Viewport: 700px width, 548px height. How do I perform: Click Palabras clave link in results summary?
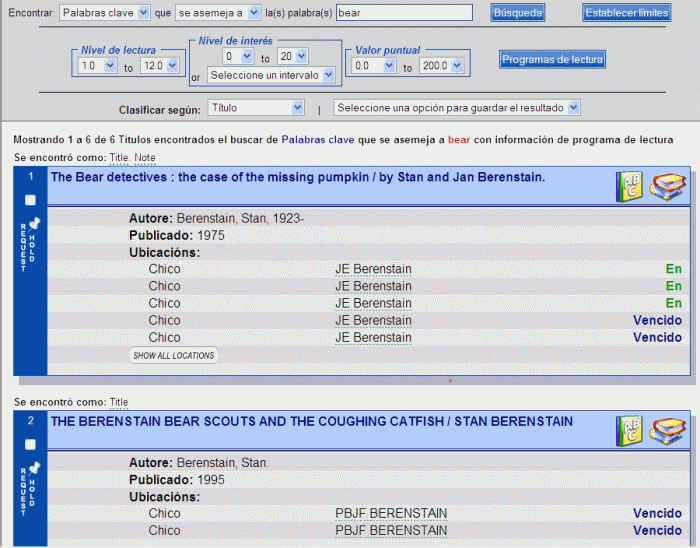pyautogui.click(x=318, y=140)
